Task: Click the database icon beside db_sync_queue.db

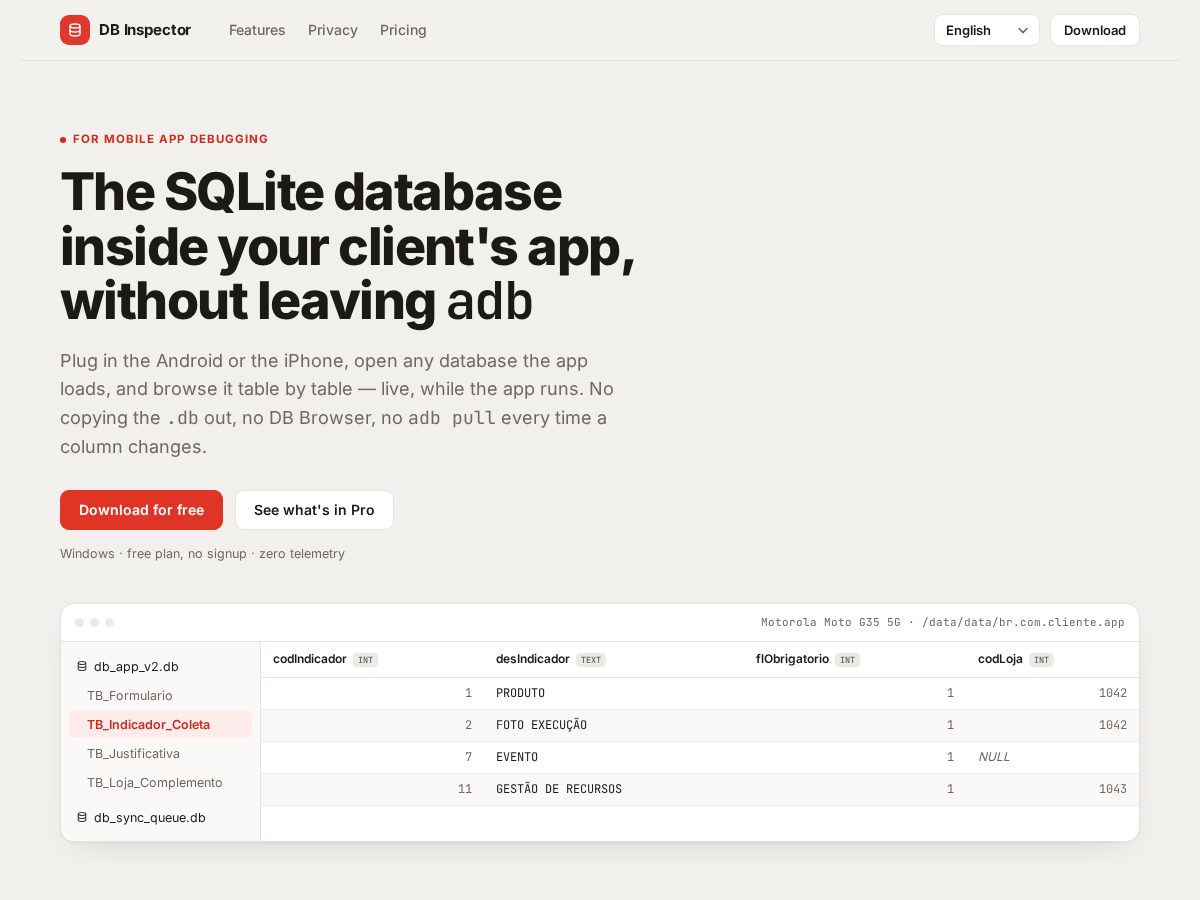Action: point(82,817)
